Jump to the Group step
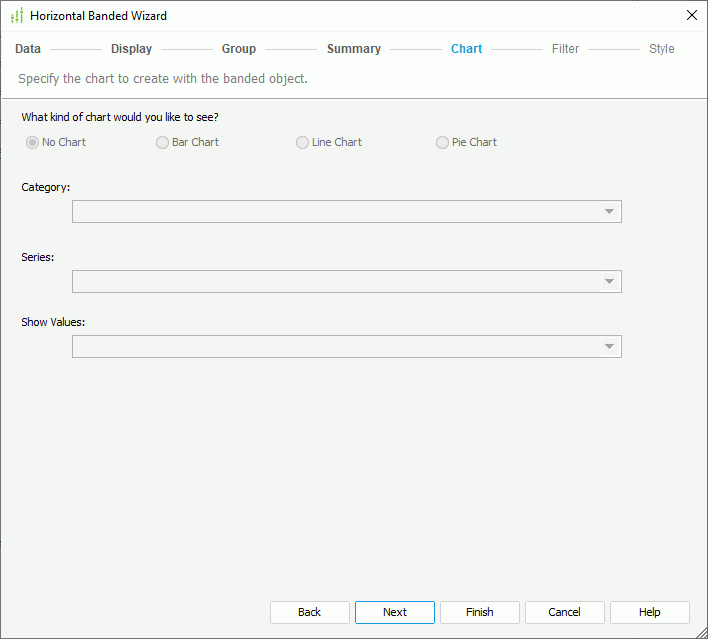This screenshot has height=639, width=708. (239, 49)
